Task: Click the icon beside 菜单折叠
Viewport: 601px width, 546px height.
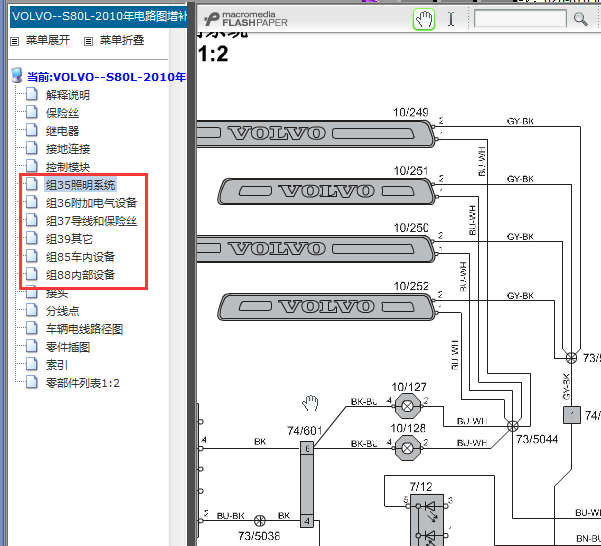Action: (x=88, y=41)
